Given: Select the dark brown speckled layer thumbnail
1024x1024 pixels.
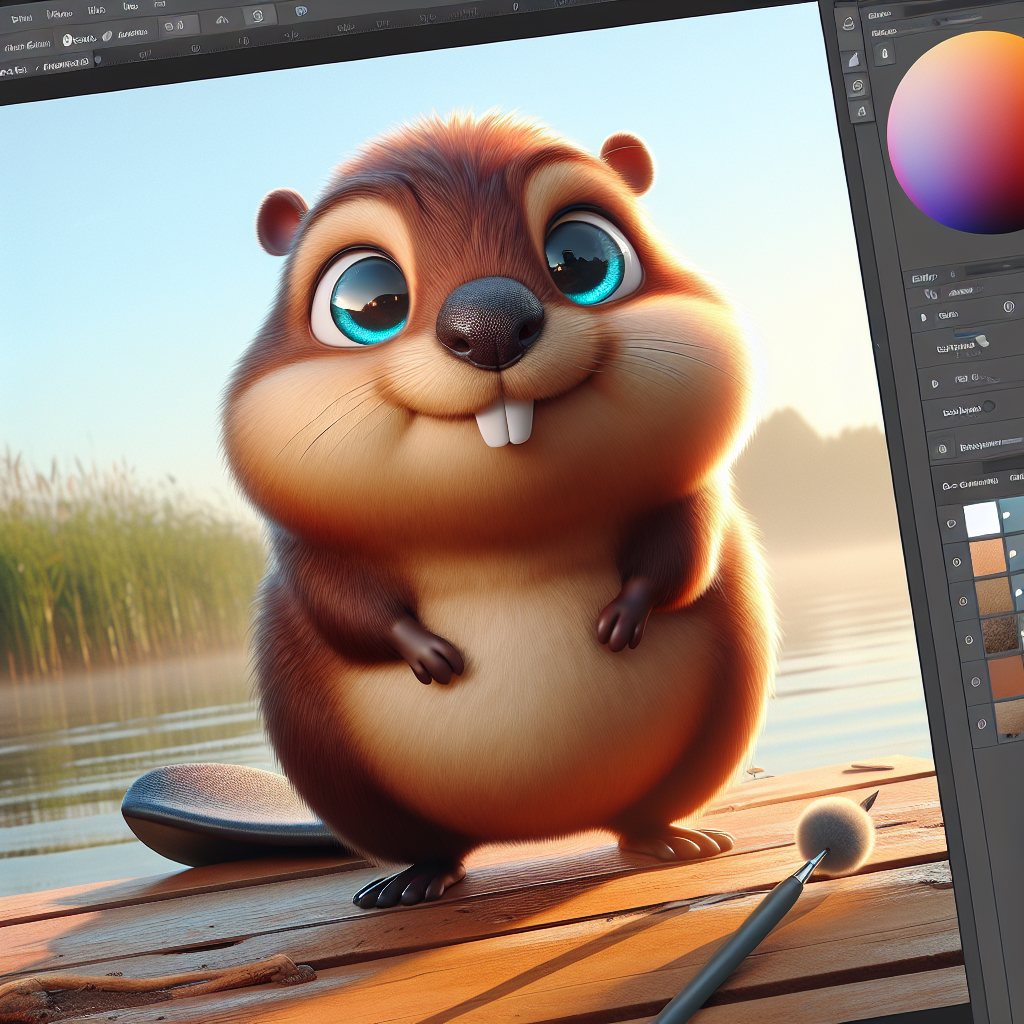Looking at the screenshot, I should [1001, 635].
